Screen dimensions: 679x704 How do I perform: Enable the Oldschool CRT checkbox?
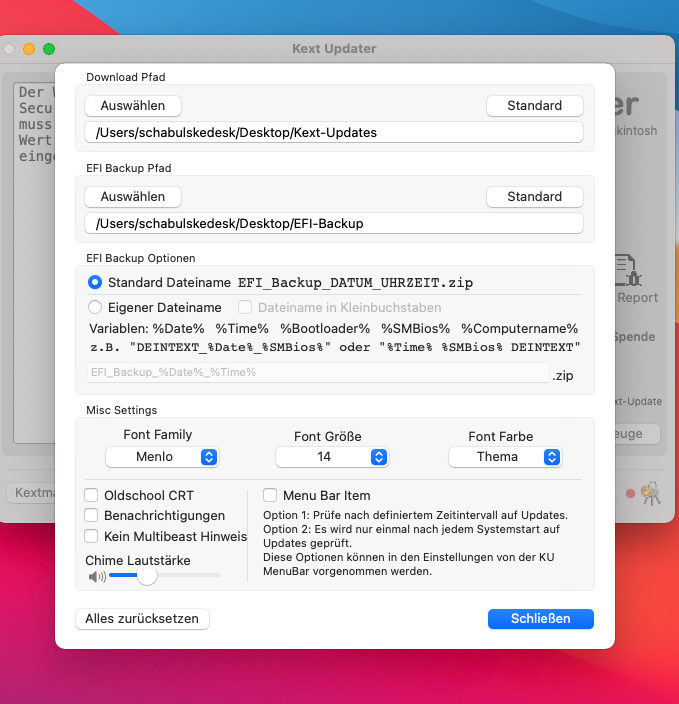click(91, 495)
